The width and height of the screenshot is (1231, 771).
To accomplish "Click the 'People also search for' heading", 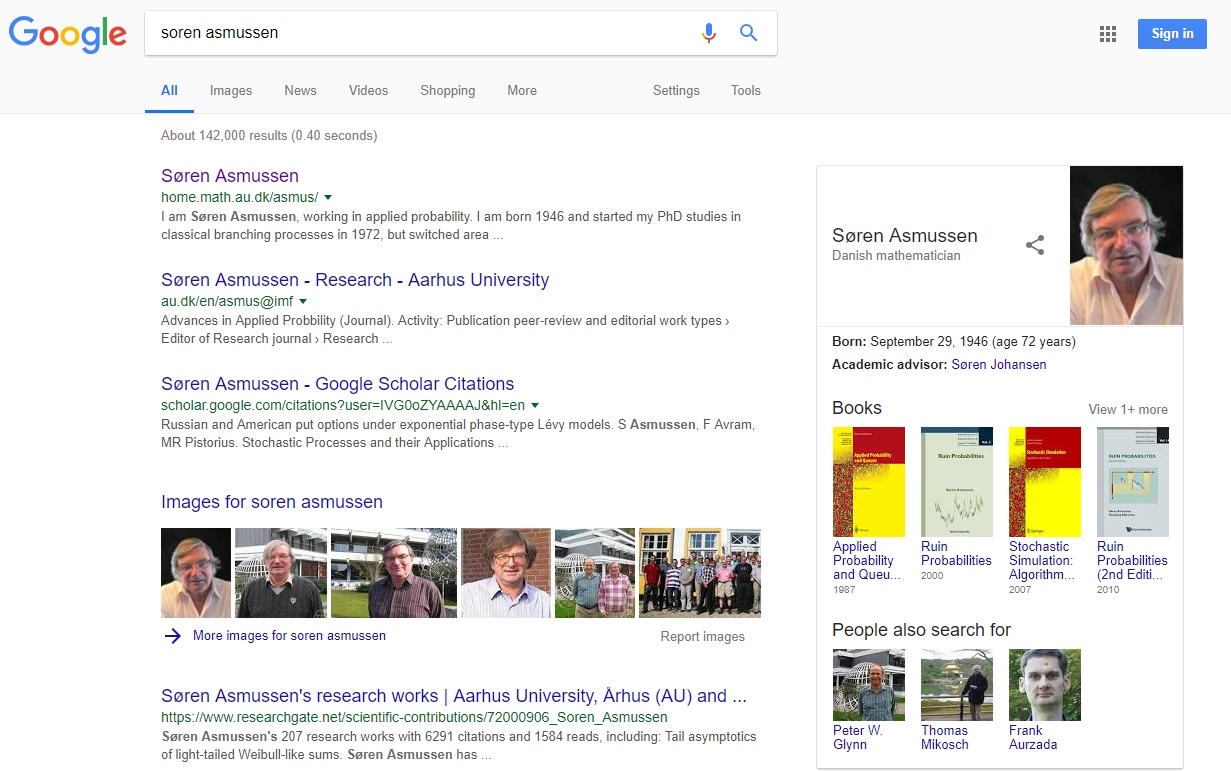I will click(921, 630).
